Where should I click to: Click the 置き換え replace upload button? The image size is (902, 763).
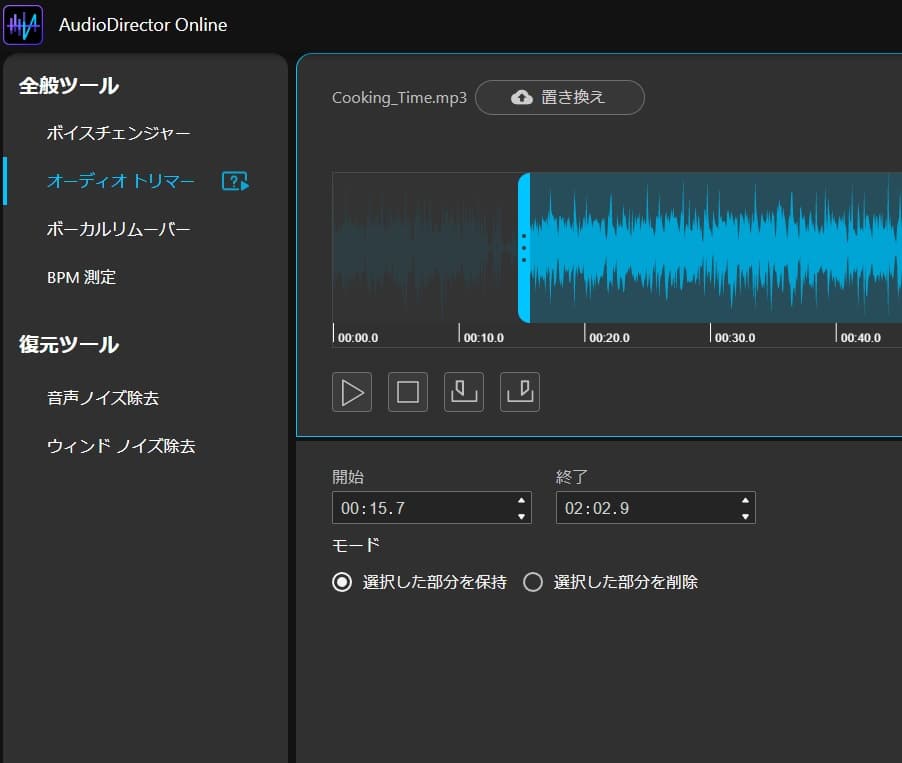coord(559,97)
